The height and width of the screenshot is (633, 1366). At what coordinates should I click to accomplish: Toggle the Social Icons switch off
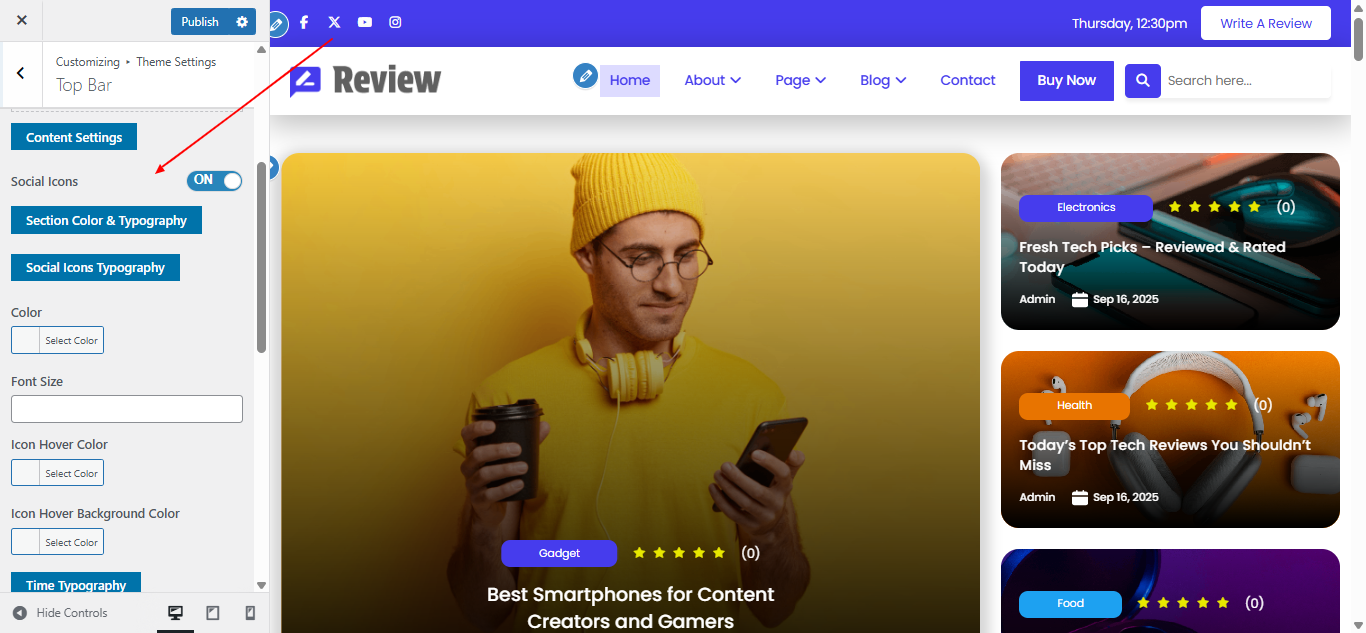[x=214, y=180]
